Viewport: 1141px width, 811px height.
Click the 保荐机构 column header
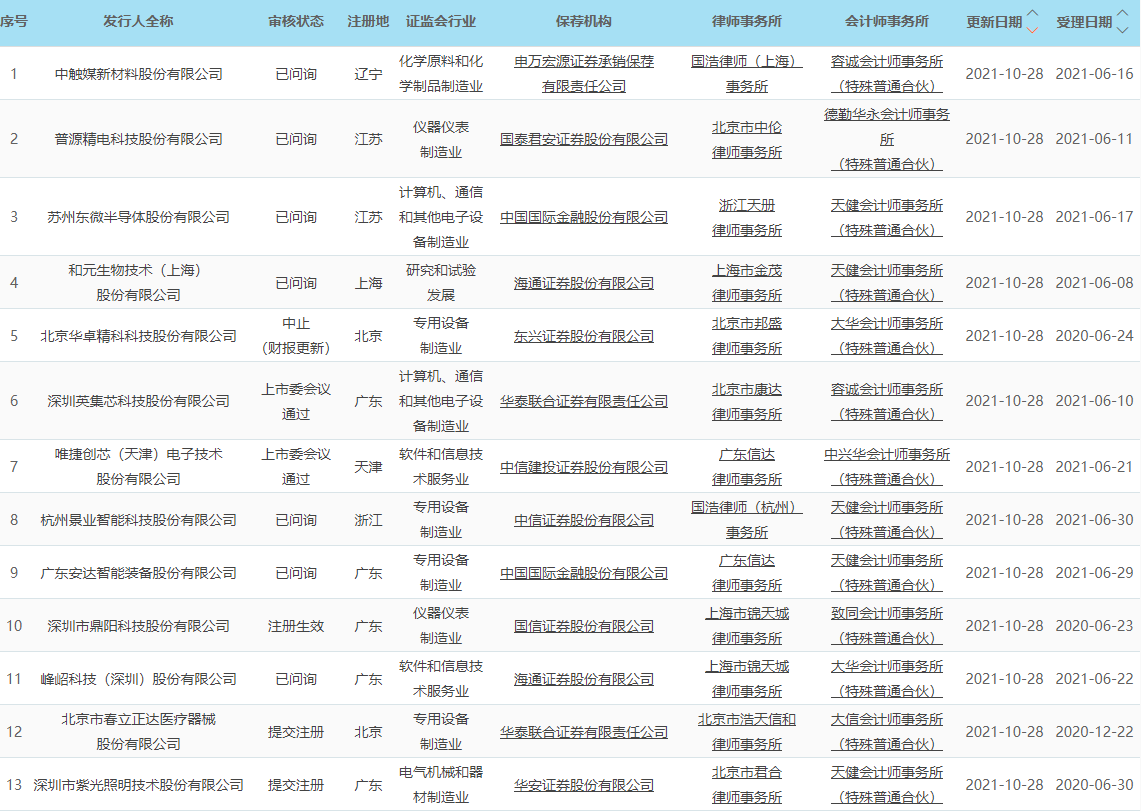click(584, 21)
